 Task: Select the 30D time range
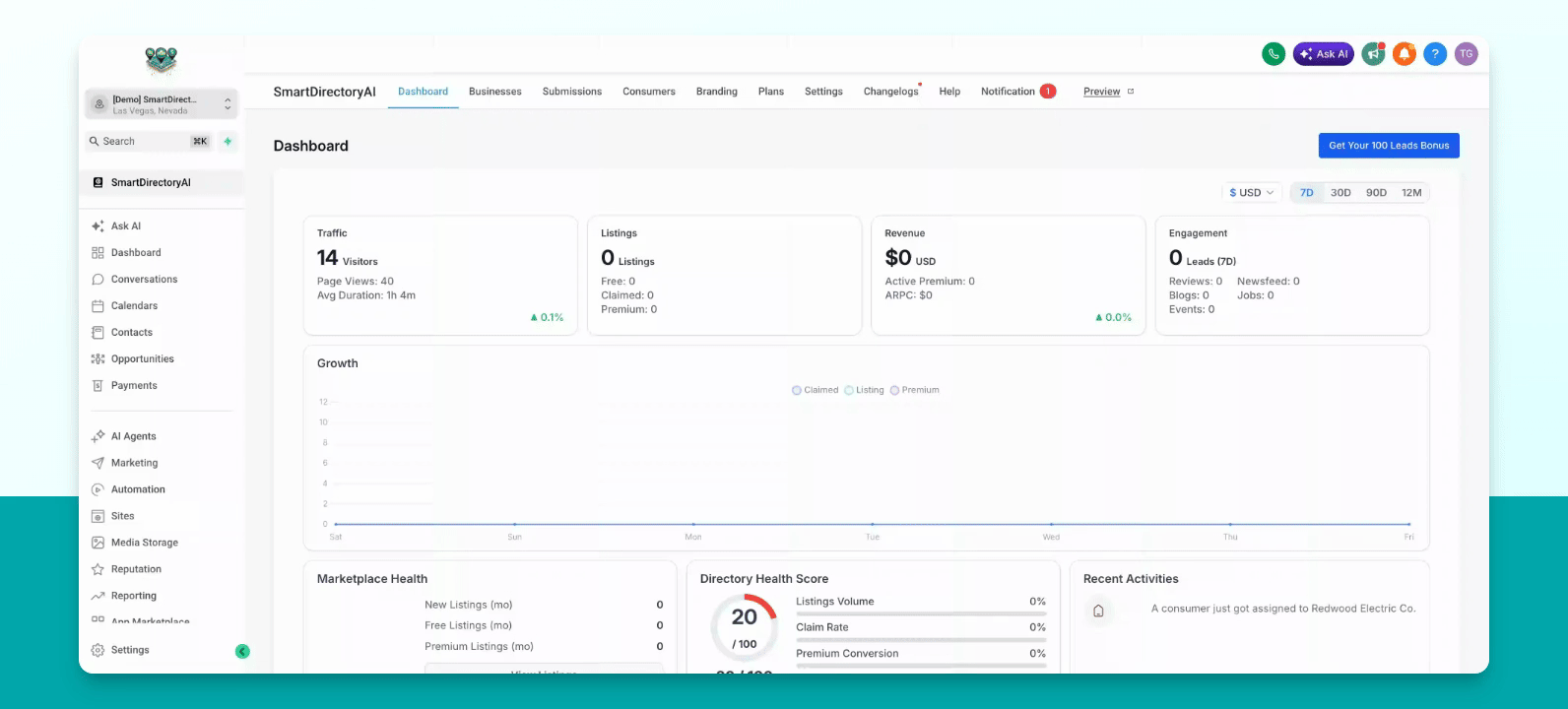pyautogui.click(x=1340, y=193)
